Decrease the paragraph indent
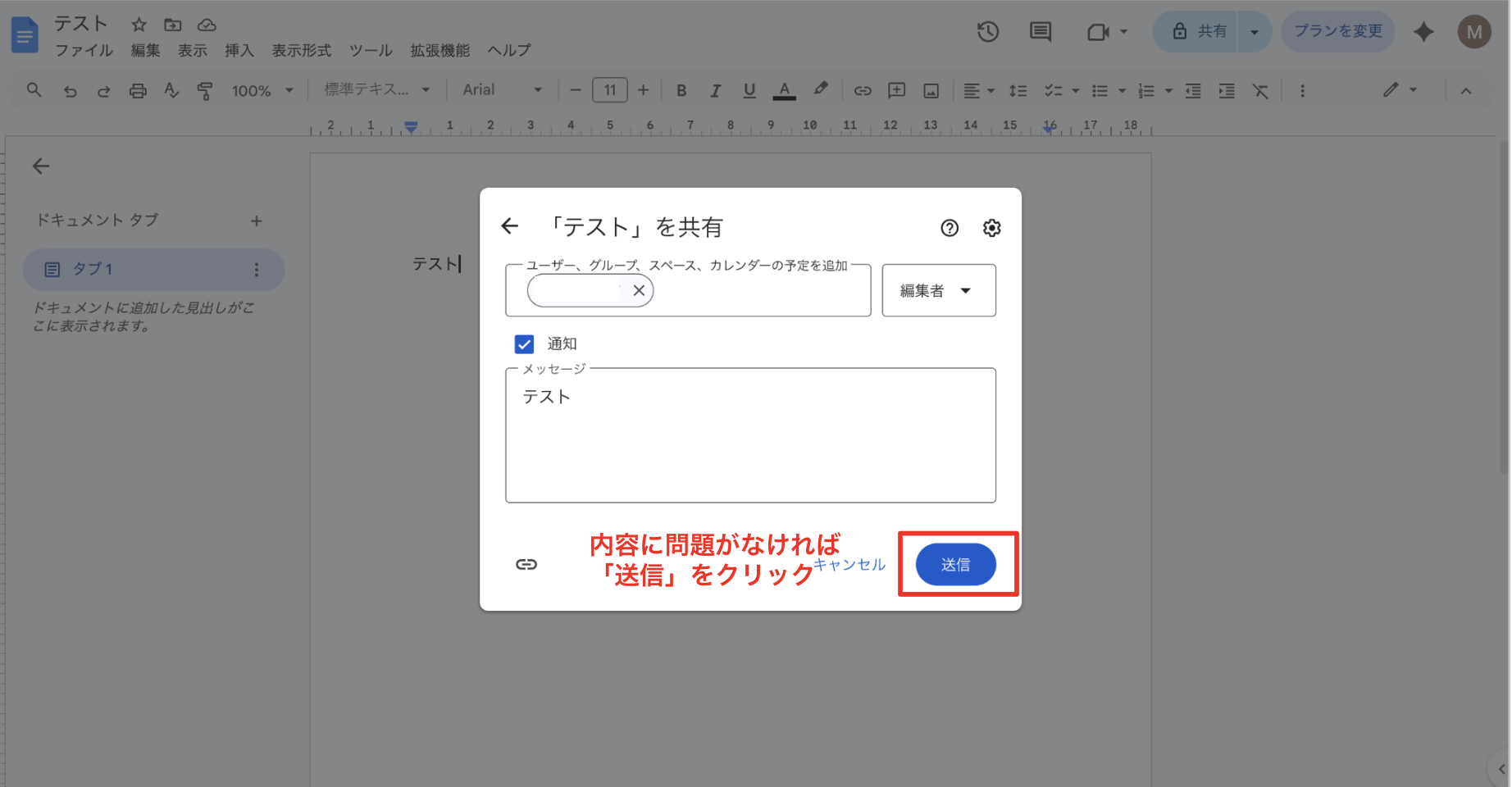The width and height of the screenshot is (1512, 787). 1193,91
